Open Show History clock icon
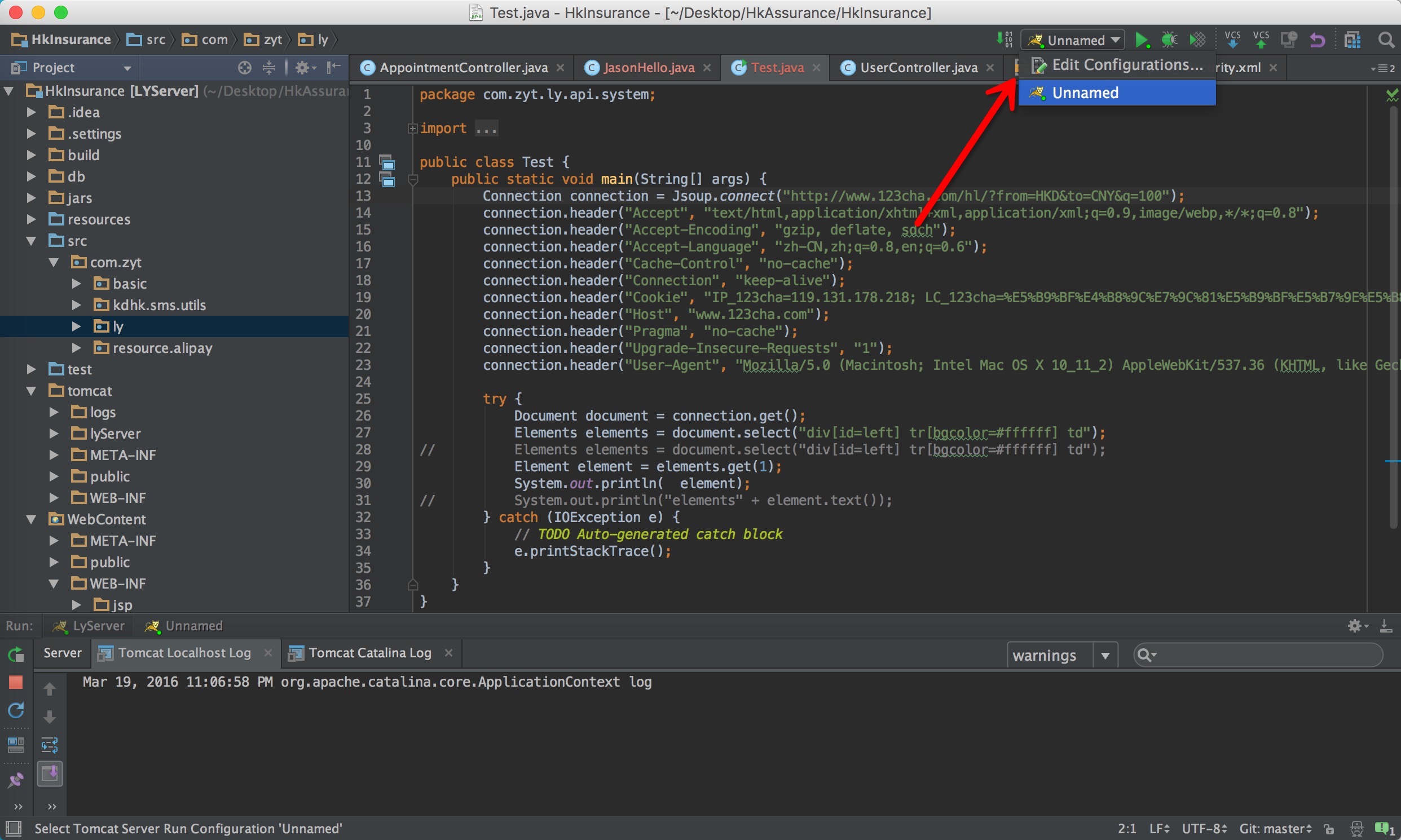Image resolution: width=1401 pixels, height=840 pixels. [x=1289, y=39]
